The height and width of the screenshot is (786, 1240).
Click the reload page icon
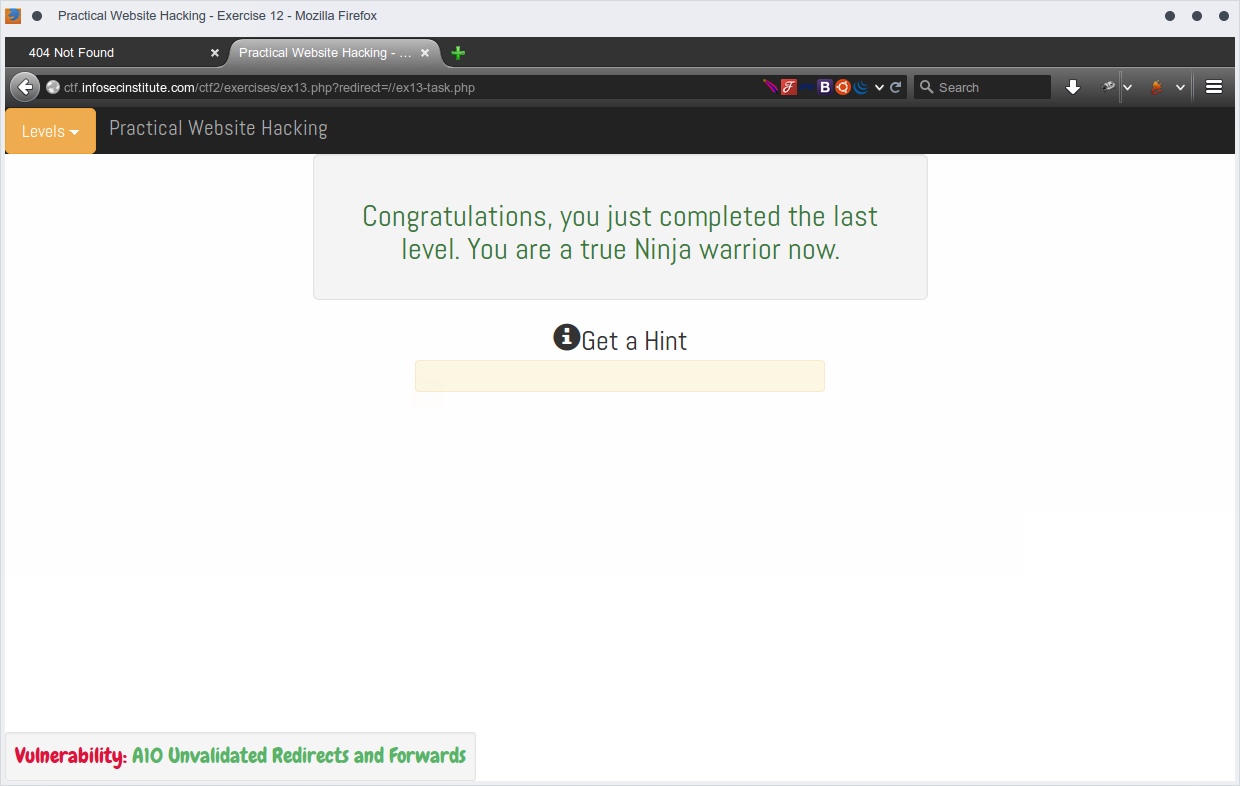click(896, 87)
